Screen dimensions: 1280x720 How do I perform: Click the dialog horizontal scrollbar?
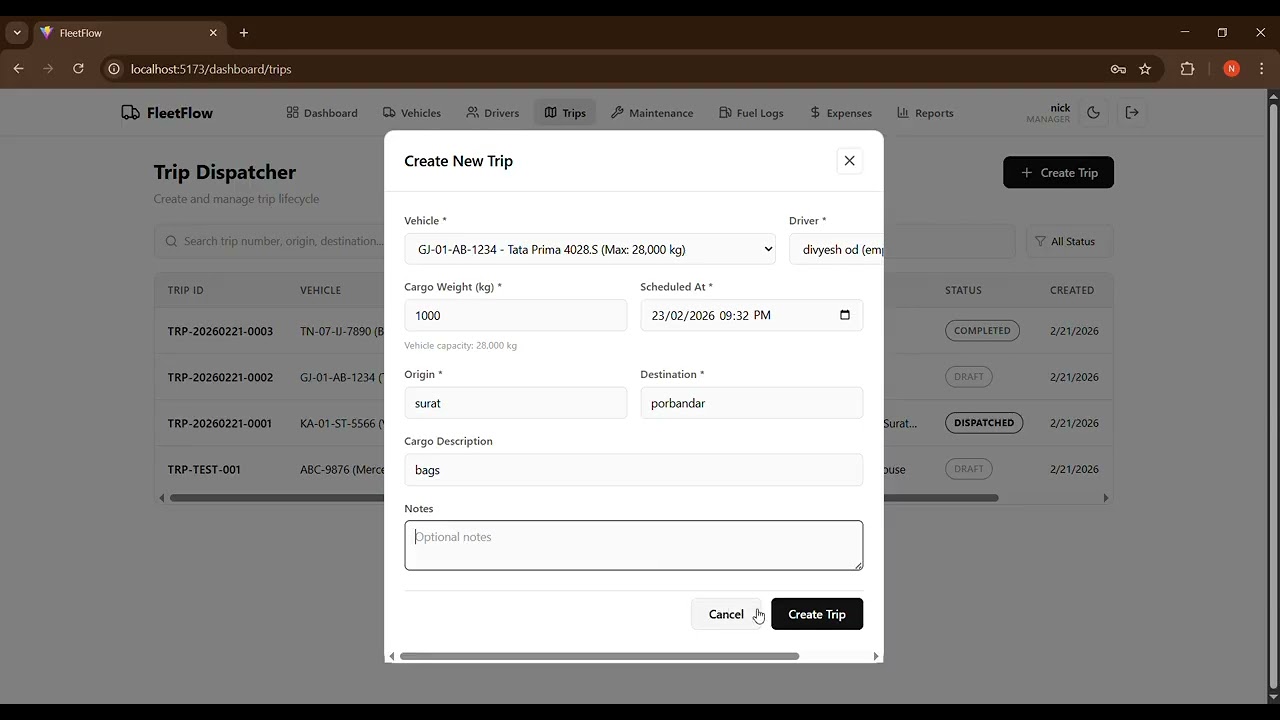[599, 656]
